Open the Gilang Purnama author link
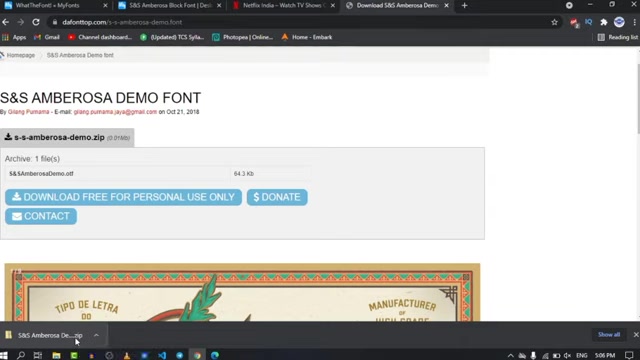 point(29,112)
